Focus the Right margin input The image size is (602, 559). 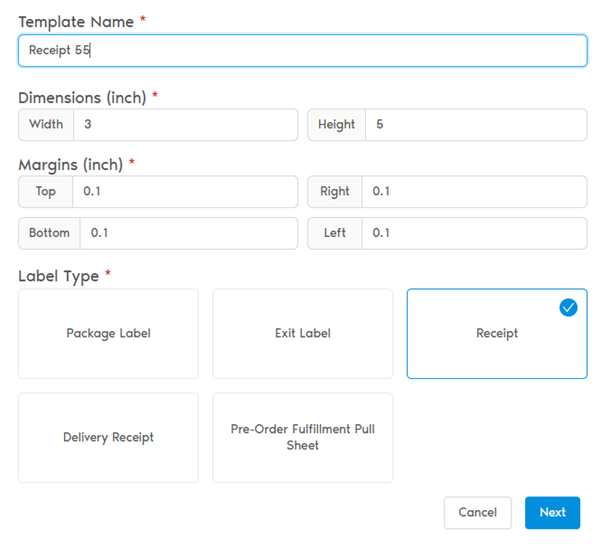click(x=473, y=192)
